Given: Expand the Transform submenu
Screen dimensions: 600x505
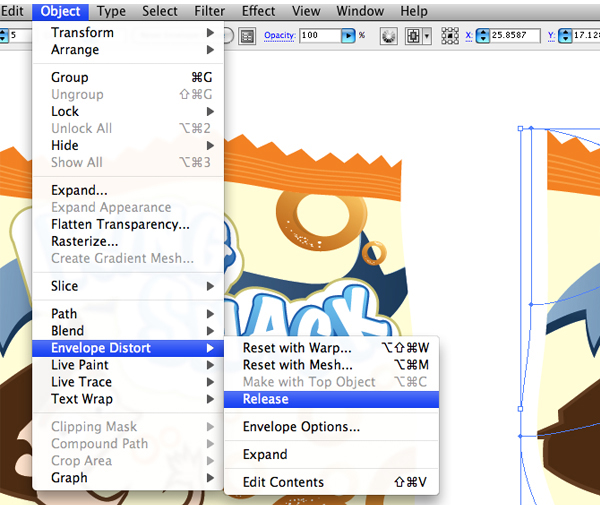Looking at the screenshot, I should (82, 32).
